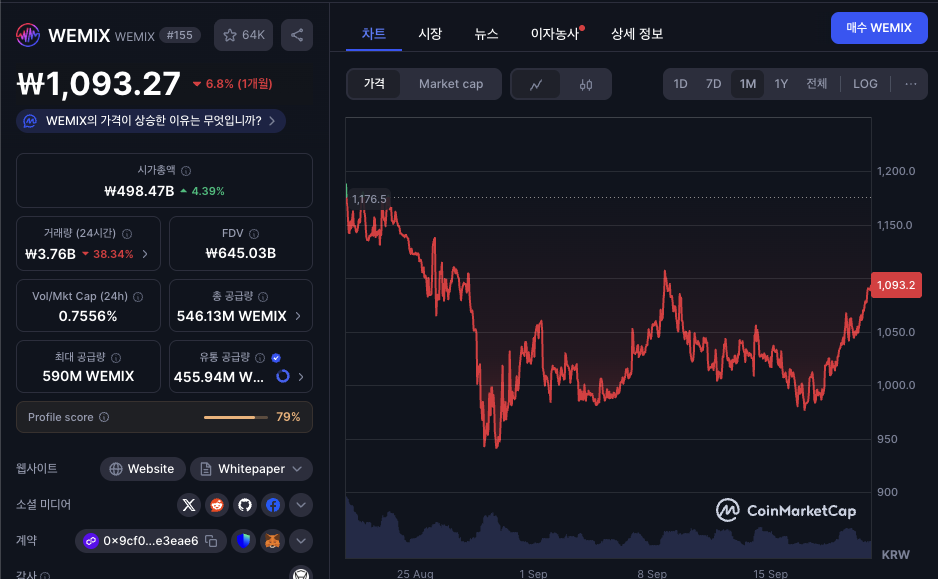Open the 상세 정보 tab
938x579 pixels.
pos(636,33)
